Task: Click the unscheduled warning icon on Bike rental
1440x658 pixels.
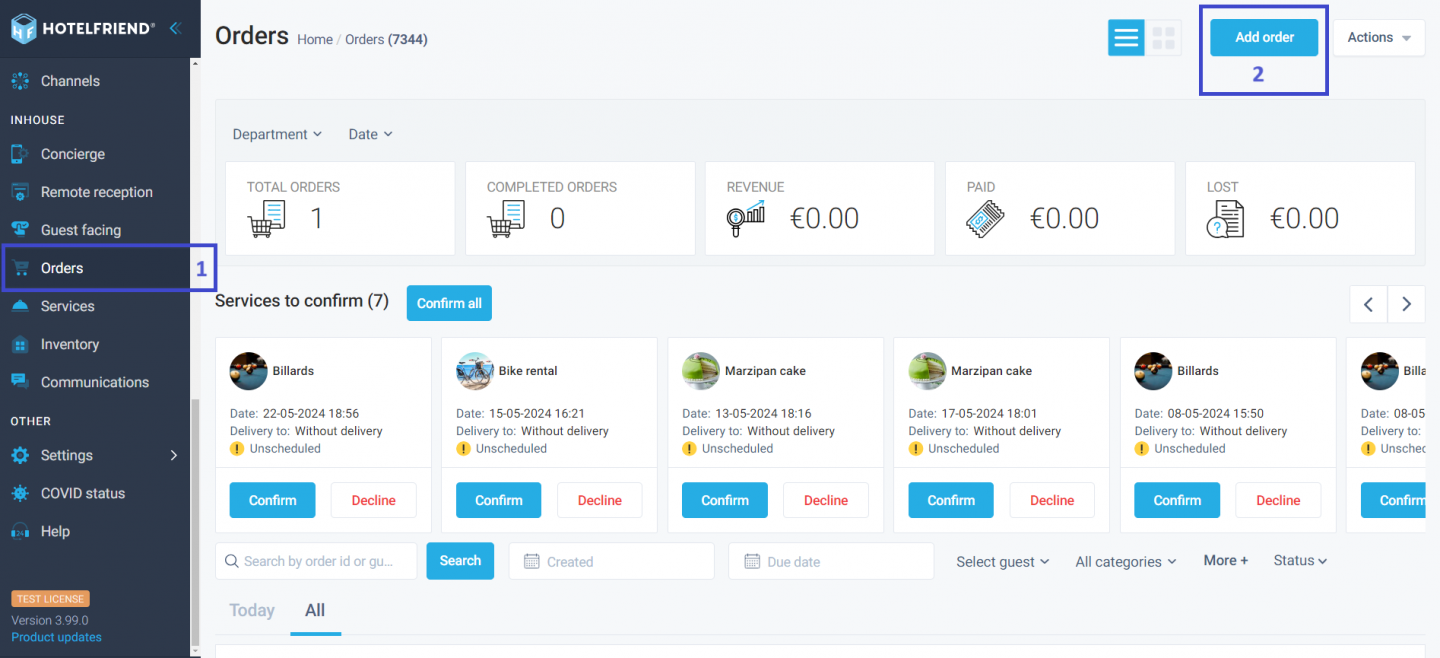Action: [463, 449]
